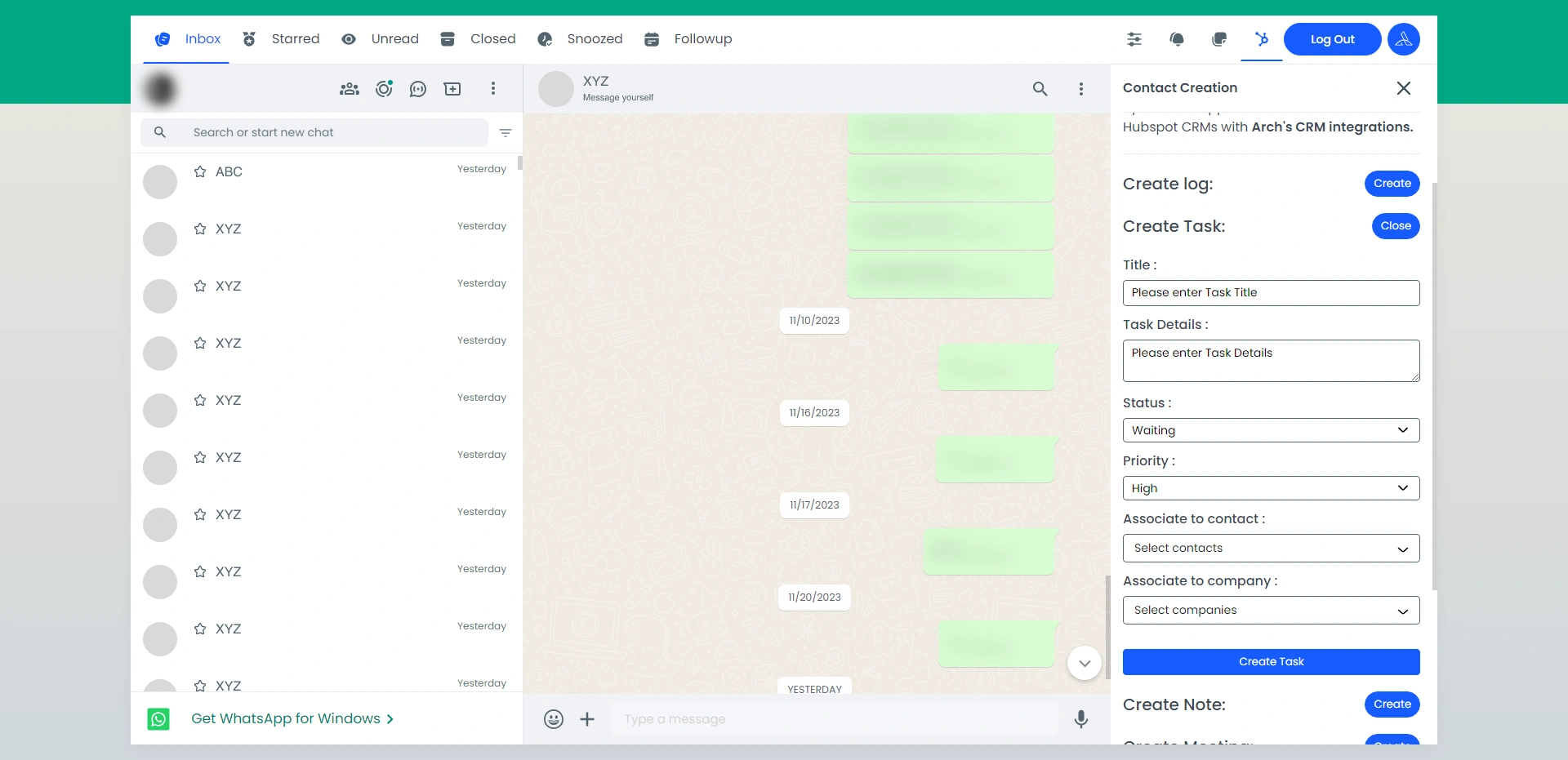Click the Task Title input field

1271,293
